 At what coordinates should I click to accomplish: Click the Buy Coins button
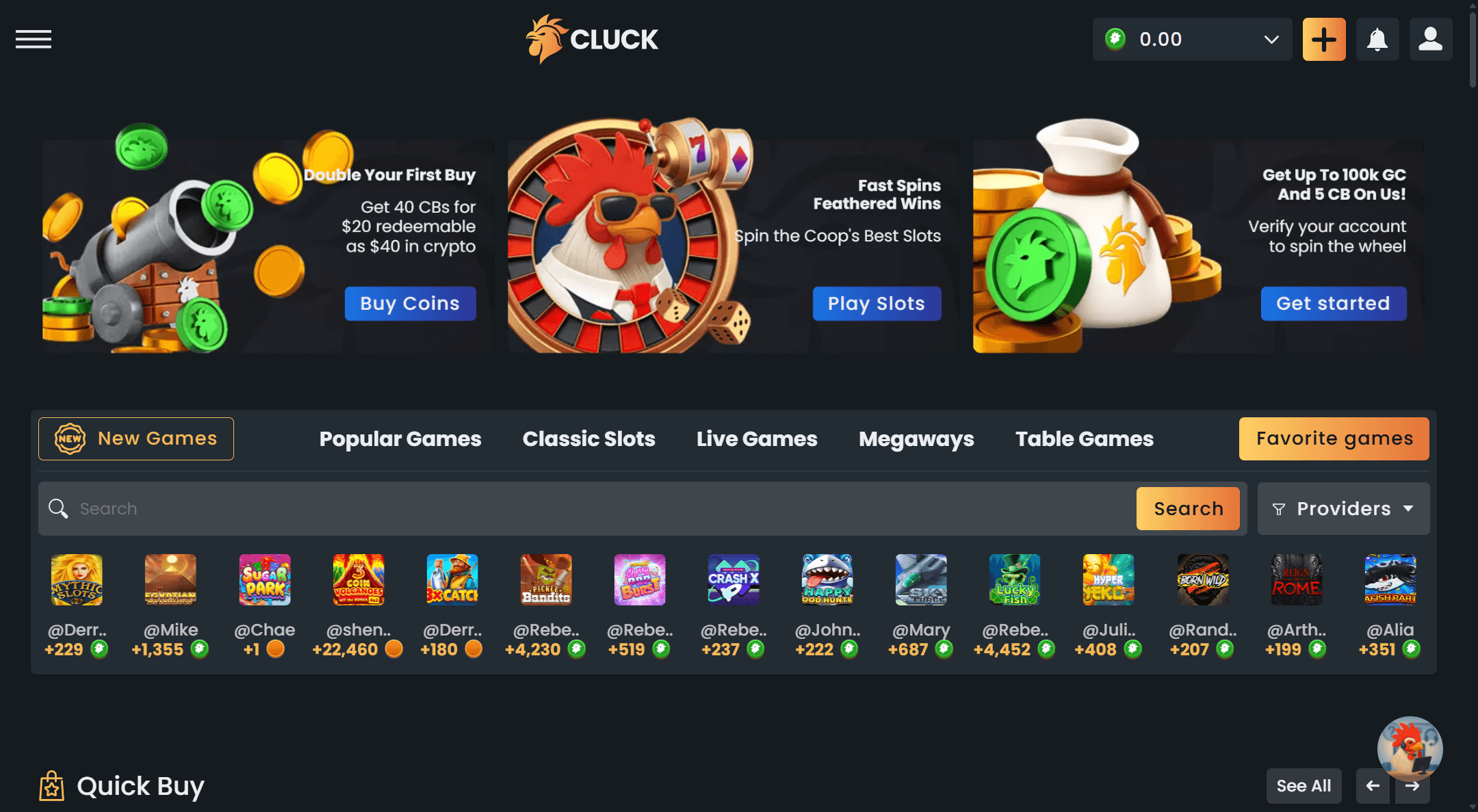pos(410,304)
